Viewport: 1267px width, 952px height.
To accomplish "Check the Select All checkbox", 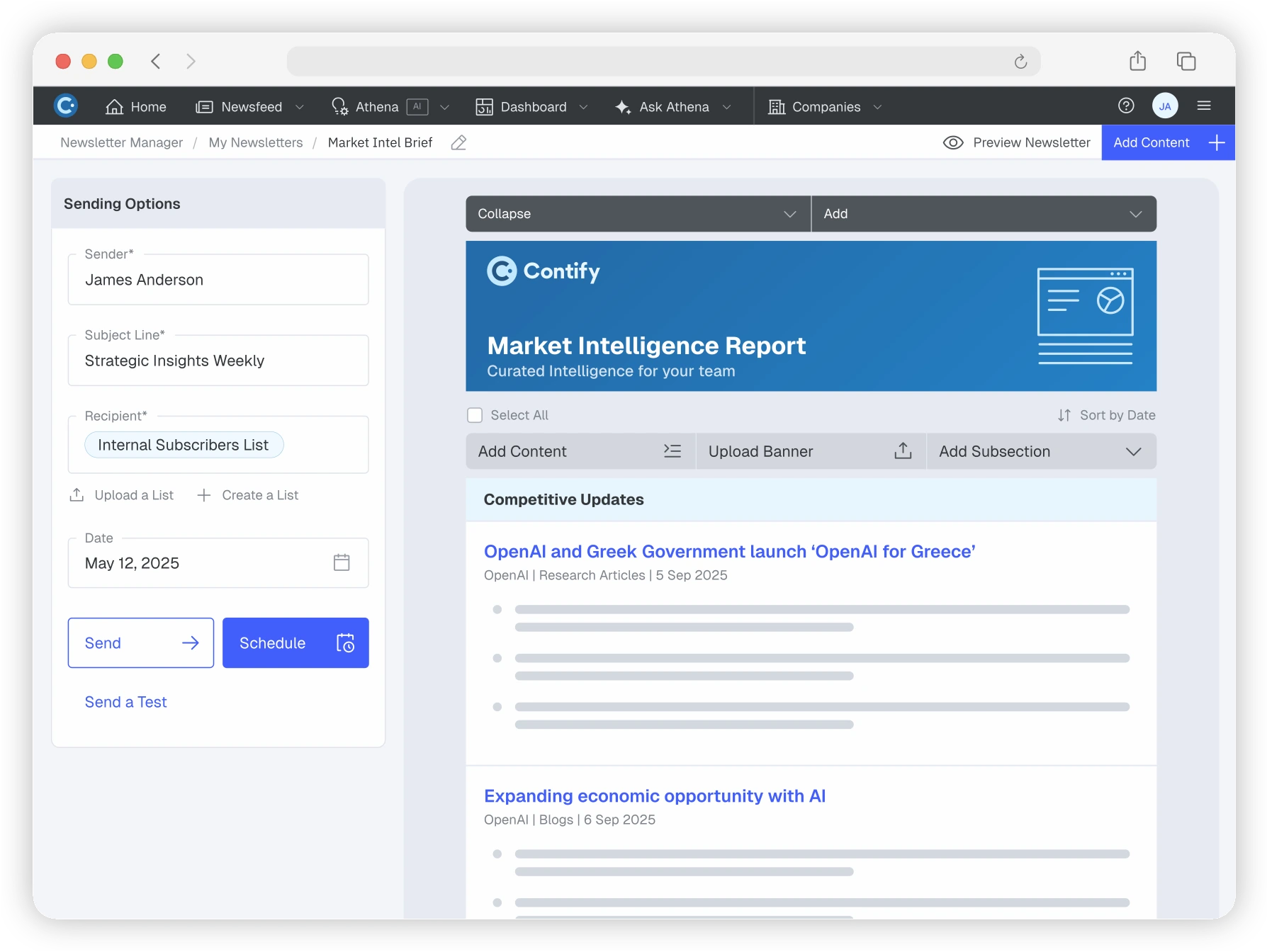I will pyautogui.click(x=475, y=415).
